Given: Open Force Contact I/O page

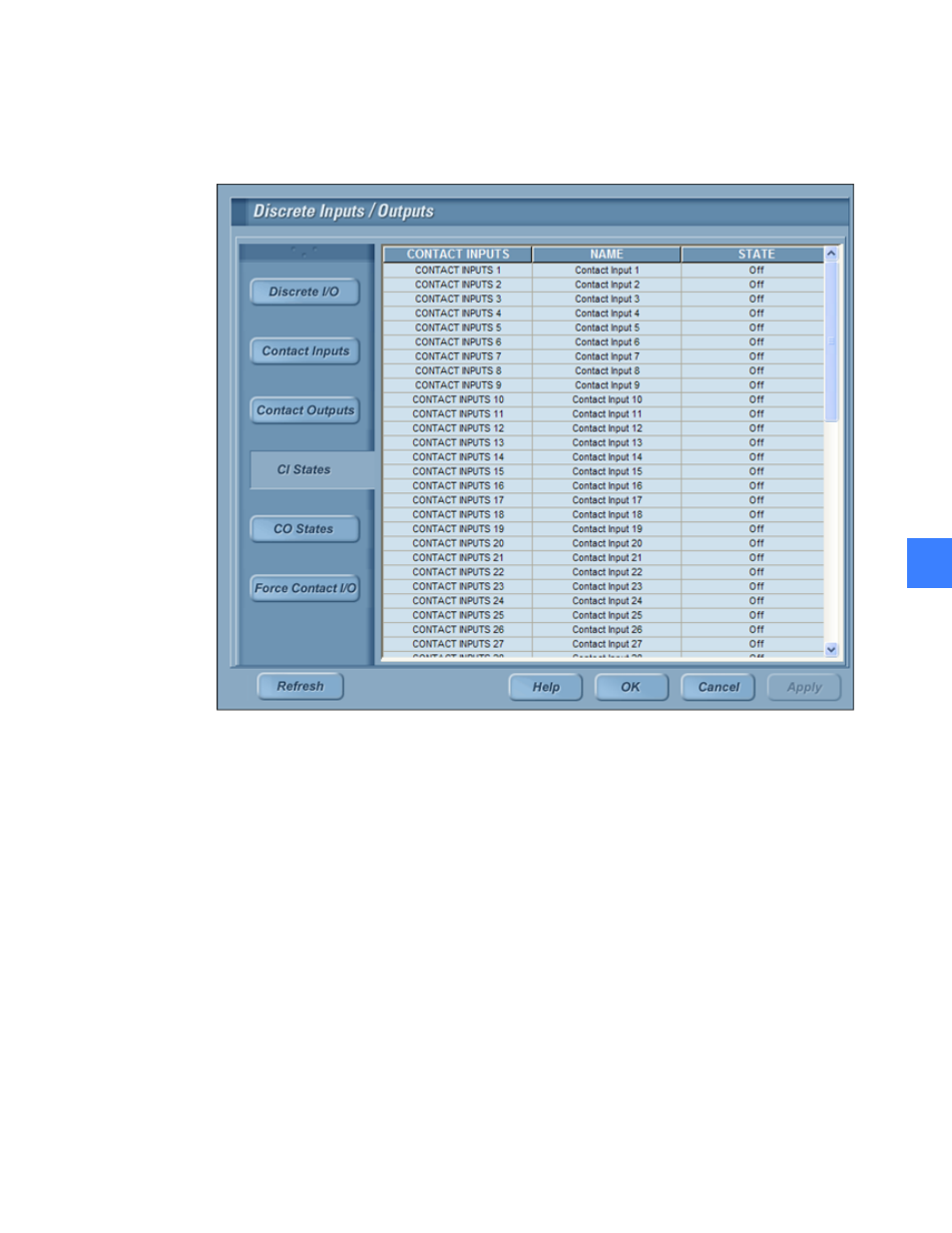Looking at the screenshot, I should coord(304,588).
